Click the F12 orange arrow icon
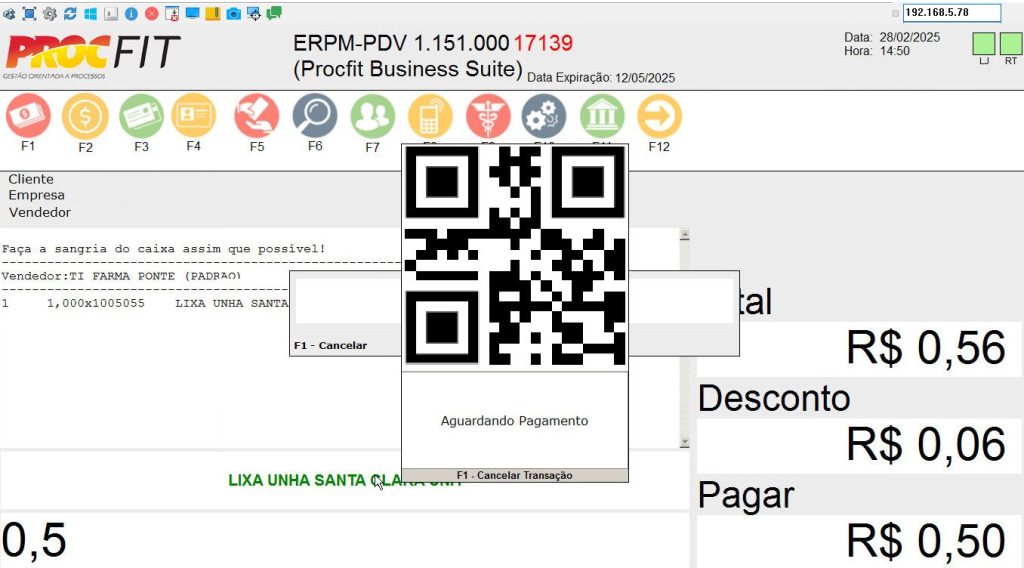The height and width of the screenshot is (568, 1024). coord(659,116)
